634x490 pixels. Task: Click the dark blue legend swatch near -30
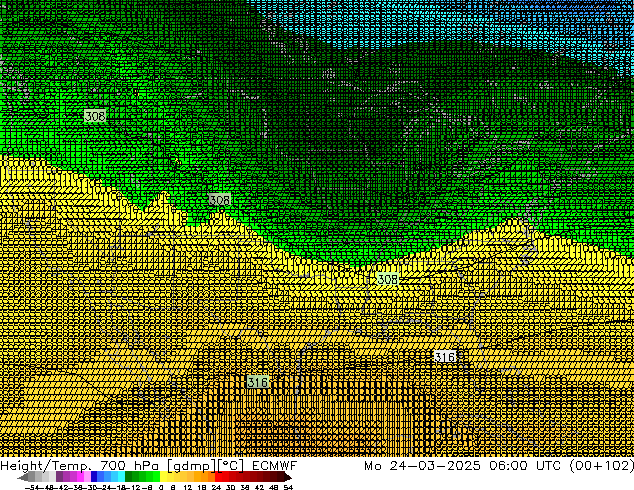pyautogui.click(x=94, y=476)
